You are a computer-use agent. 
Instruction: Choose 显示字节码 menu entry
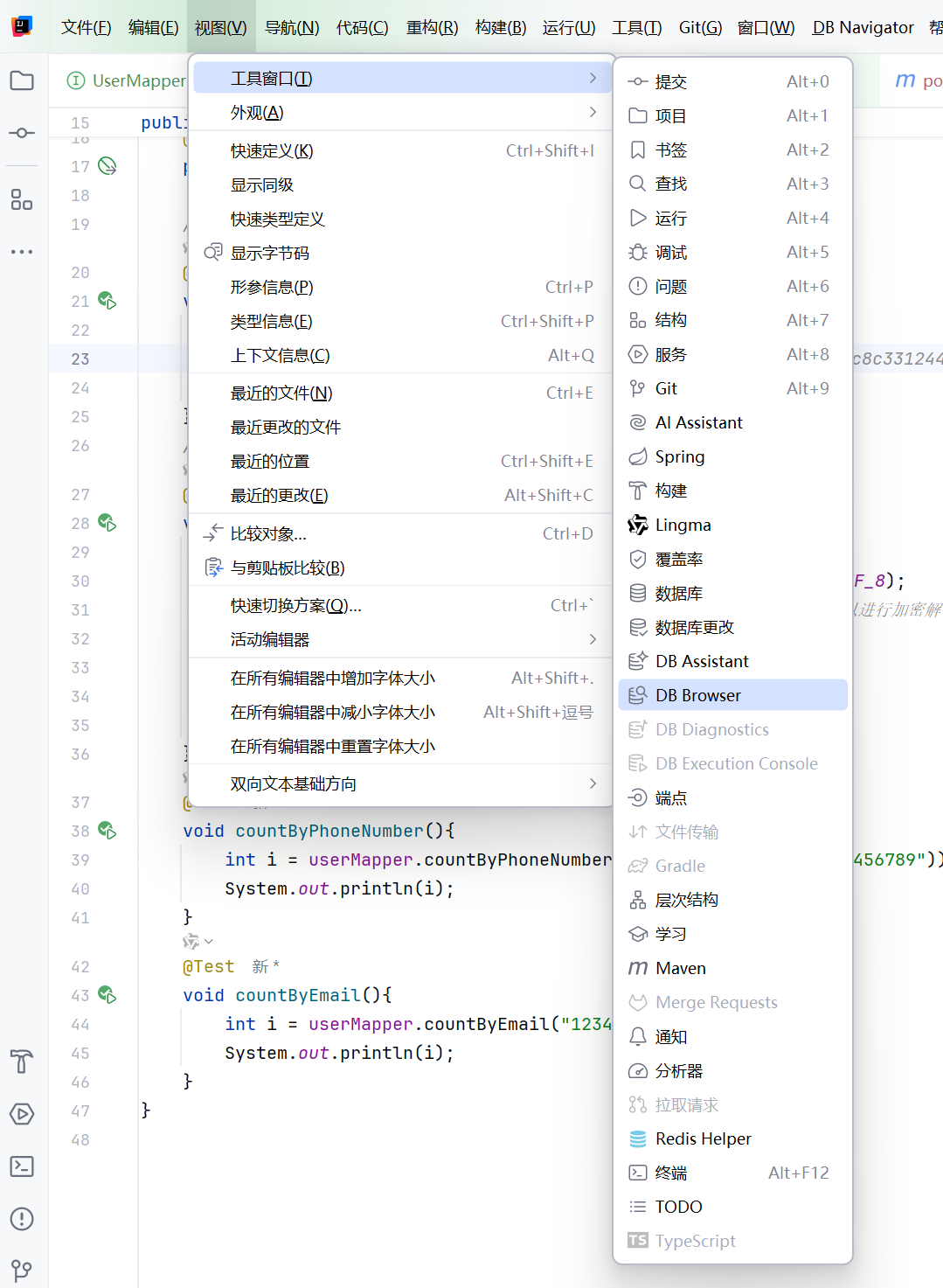tap(401, 253)
